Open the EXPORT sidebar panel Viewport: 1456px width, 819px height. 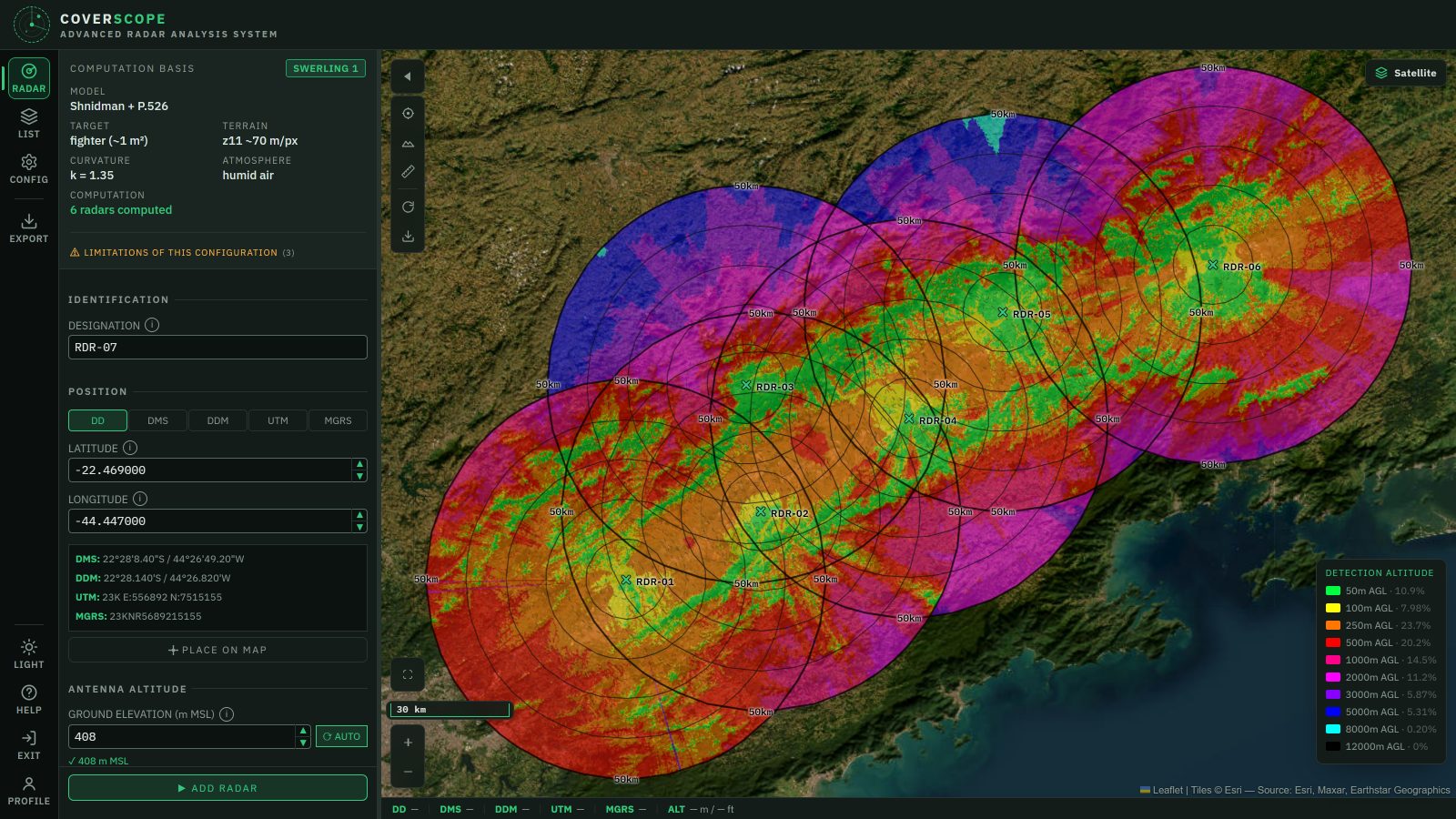point(29,228)
